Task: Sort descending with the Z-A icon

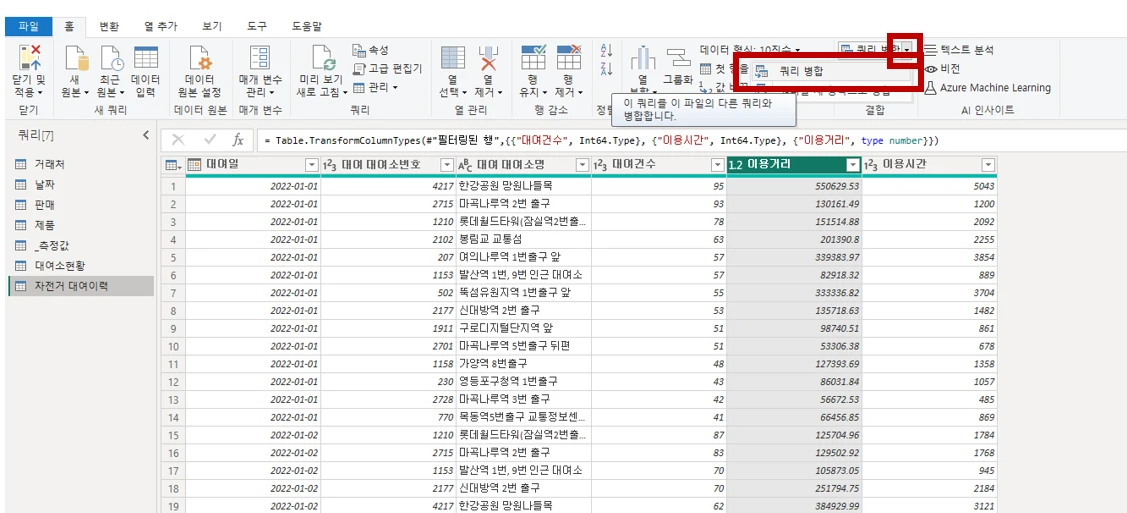Action: [x=606, y=68]
